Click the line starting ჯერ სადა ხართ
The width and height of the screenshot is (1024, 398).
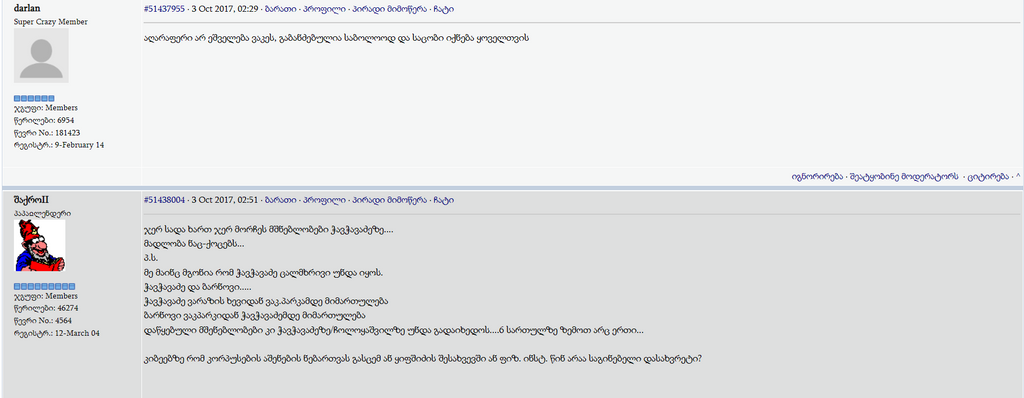268,230
